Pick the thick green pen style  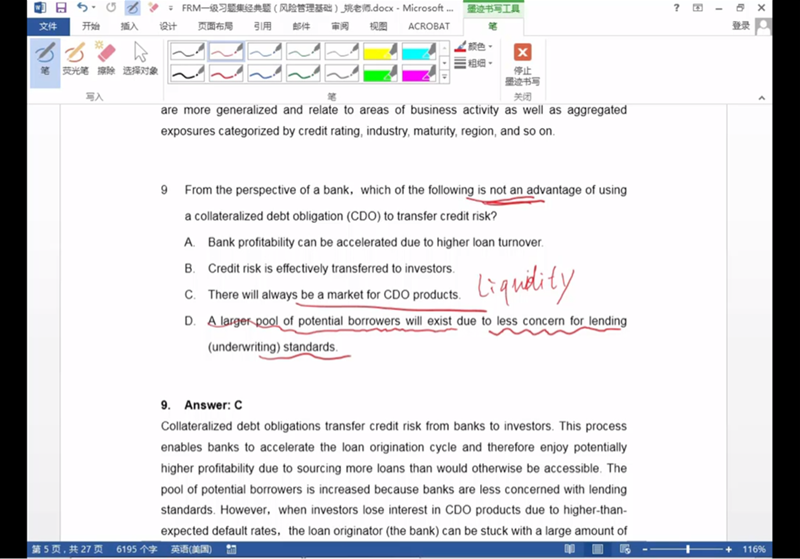coord(304,73)
